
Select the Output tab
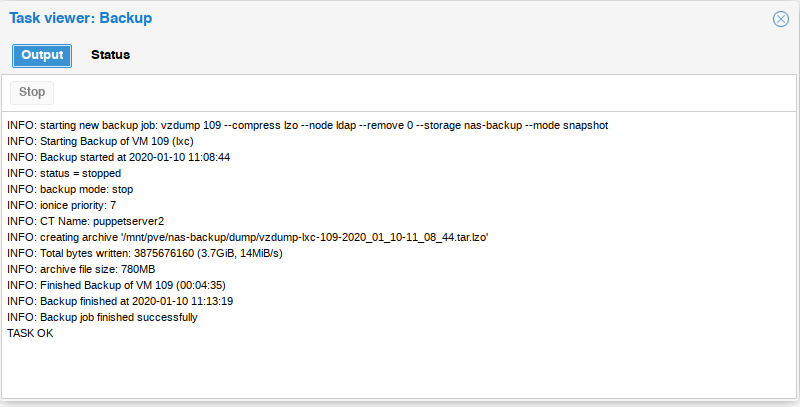pos(42,56)
